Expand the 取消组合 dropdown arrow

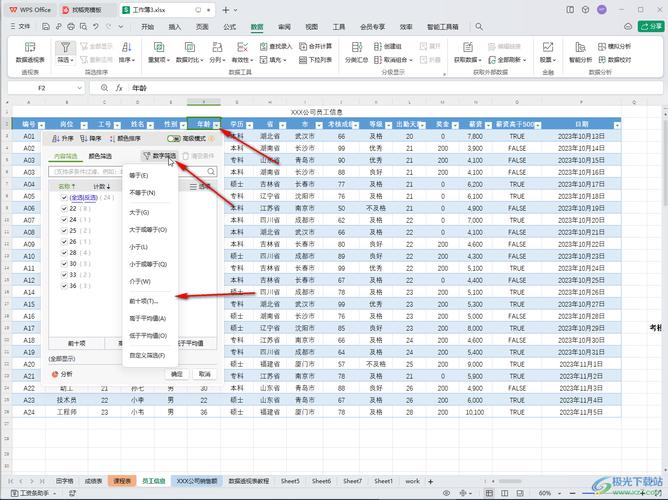click(411, 60)
